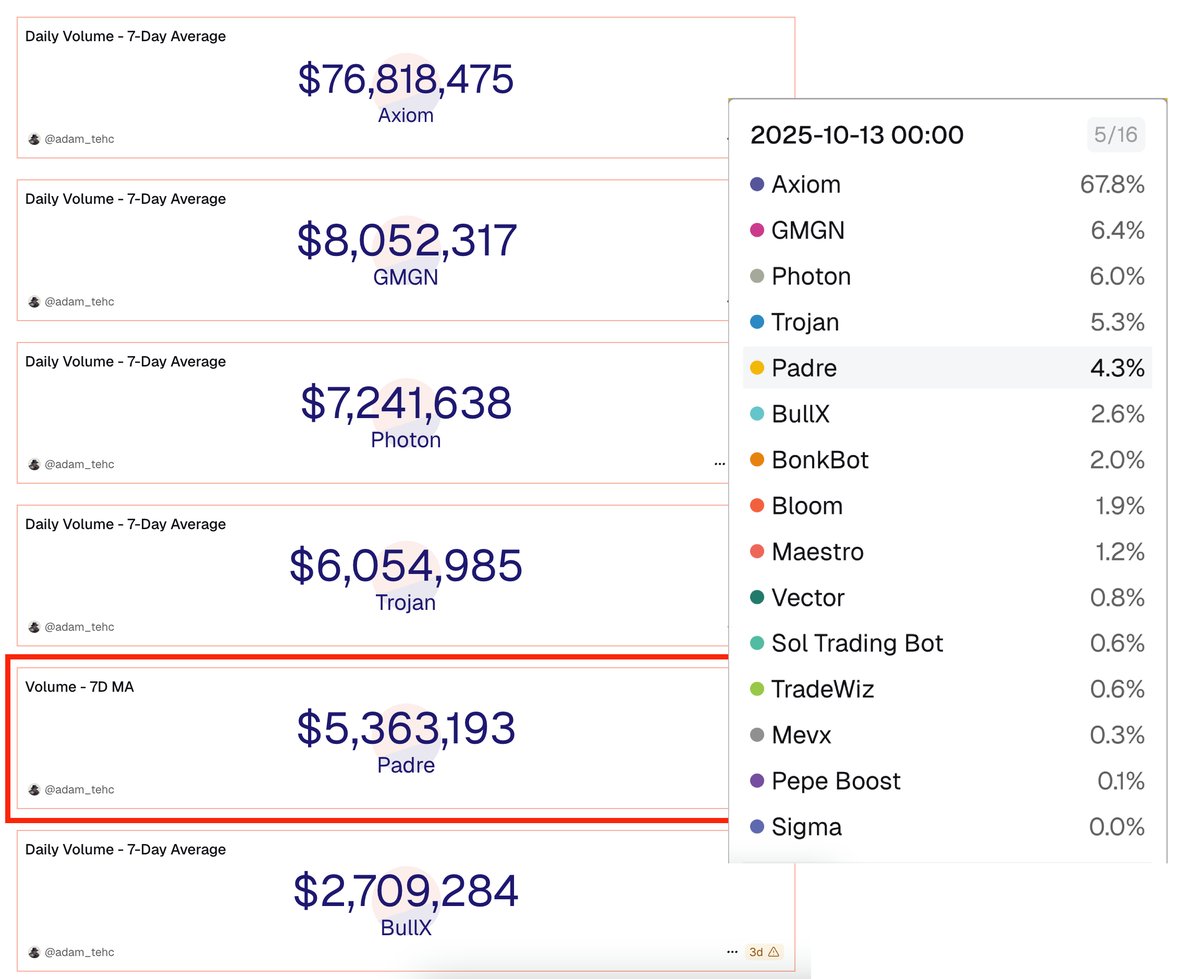This screenshot has width=1200, height=979.
Task: Click the BullX teal legend dot
Action: coord(757,414)
